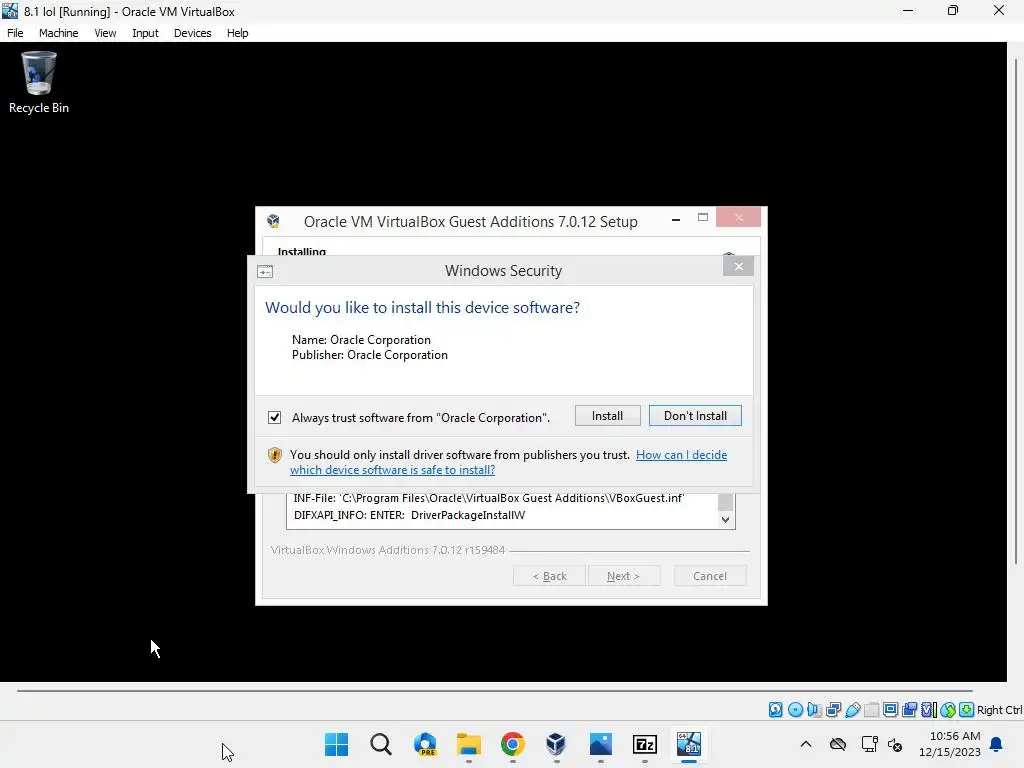Open File Explorer from the taskbar
1024x768 pixels.
click(468, 744)
